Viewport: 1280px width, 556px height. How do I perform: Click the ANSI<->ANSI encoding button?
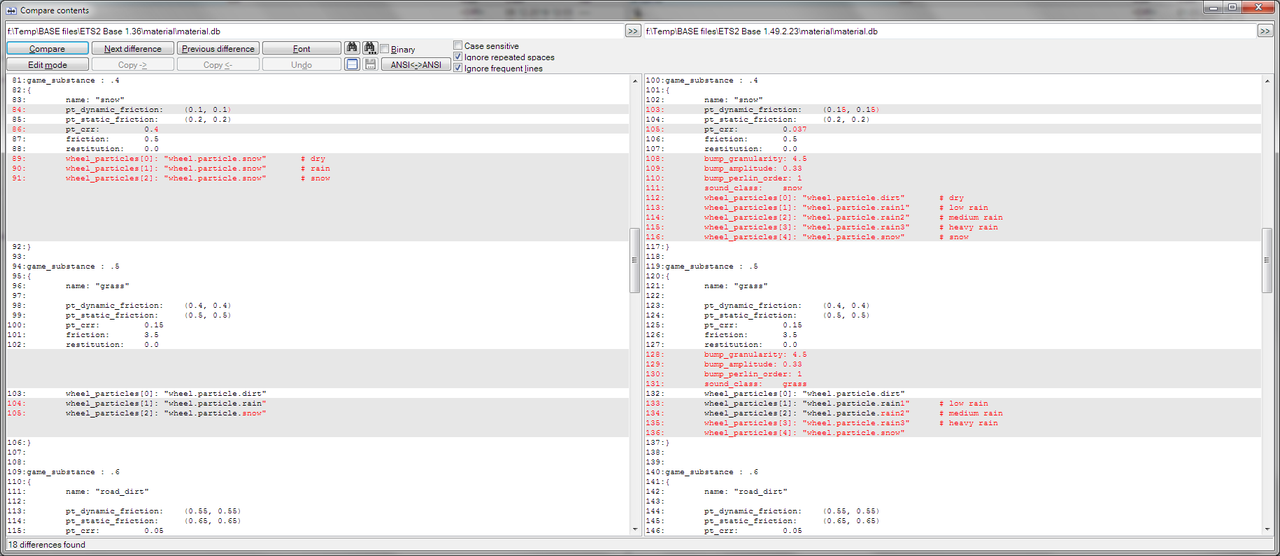pyautogui.click(x=416, y=64)
